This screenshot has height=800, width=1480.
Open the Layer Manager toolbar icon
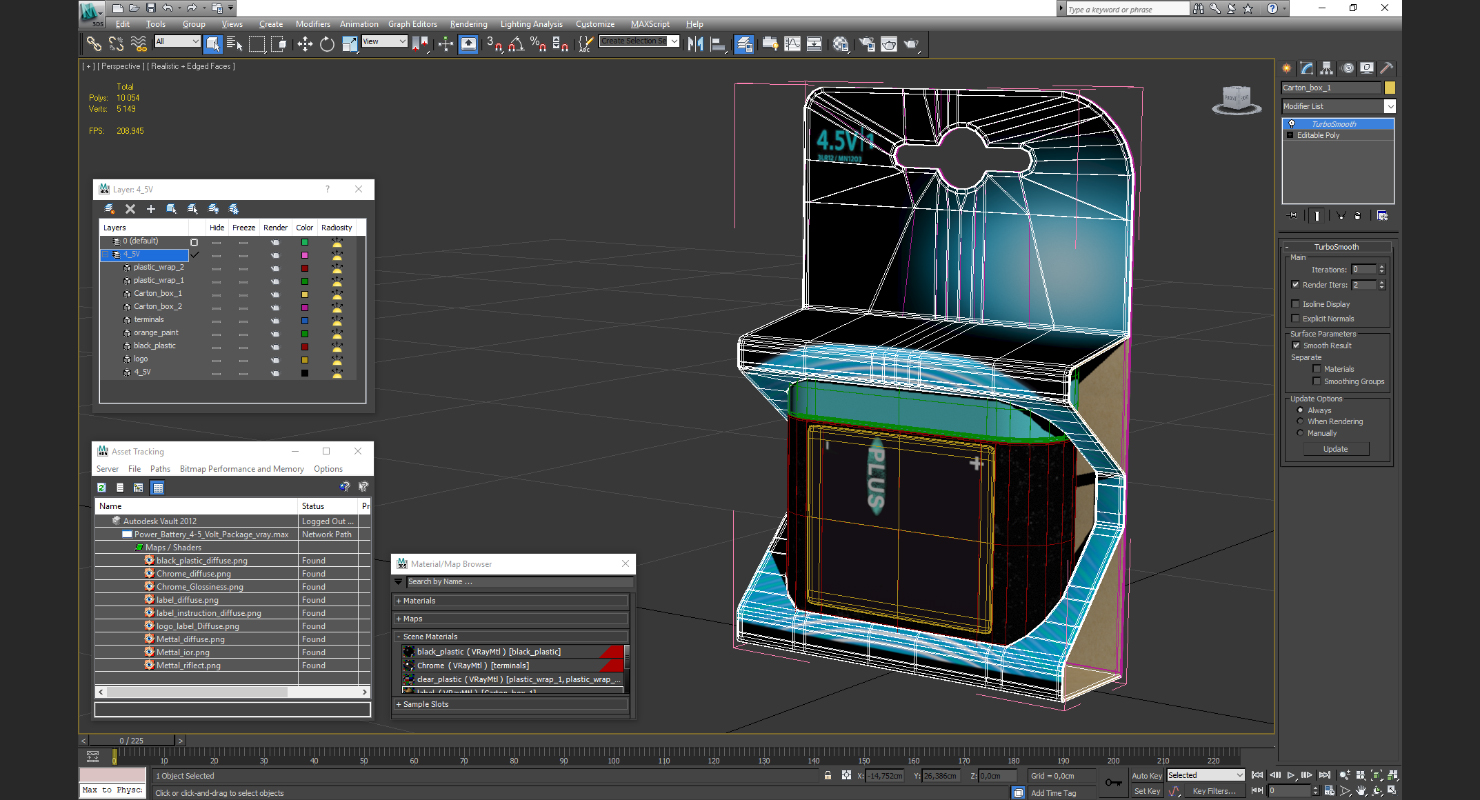pyautogui.click(x=745, y=44)
